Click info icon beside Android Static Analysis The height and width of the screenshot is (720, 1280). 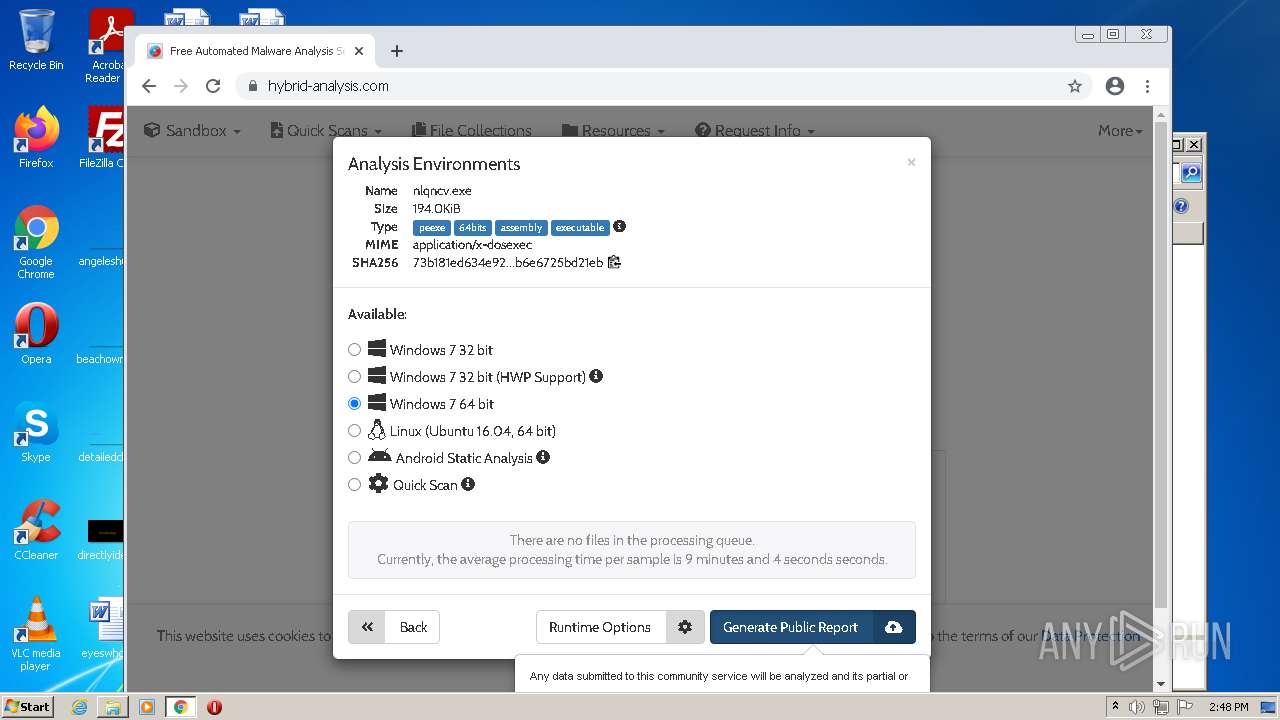[x=543, y=457]
